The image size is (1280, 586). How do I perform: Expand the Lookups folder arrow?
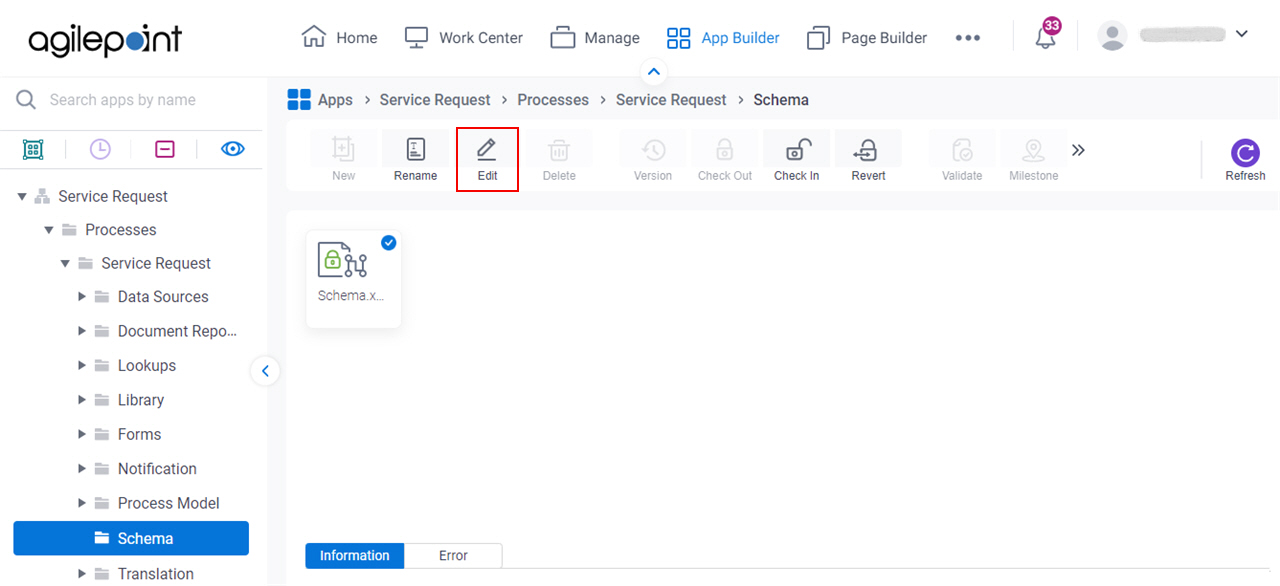click(x=82, y=366)
